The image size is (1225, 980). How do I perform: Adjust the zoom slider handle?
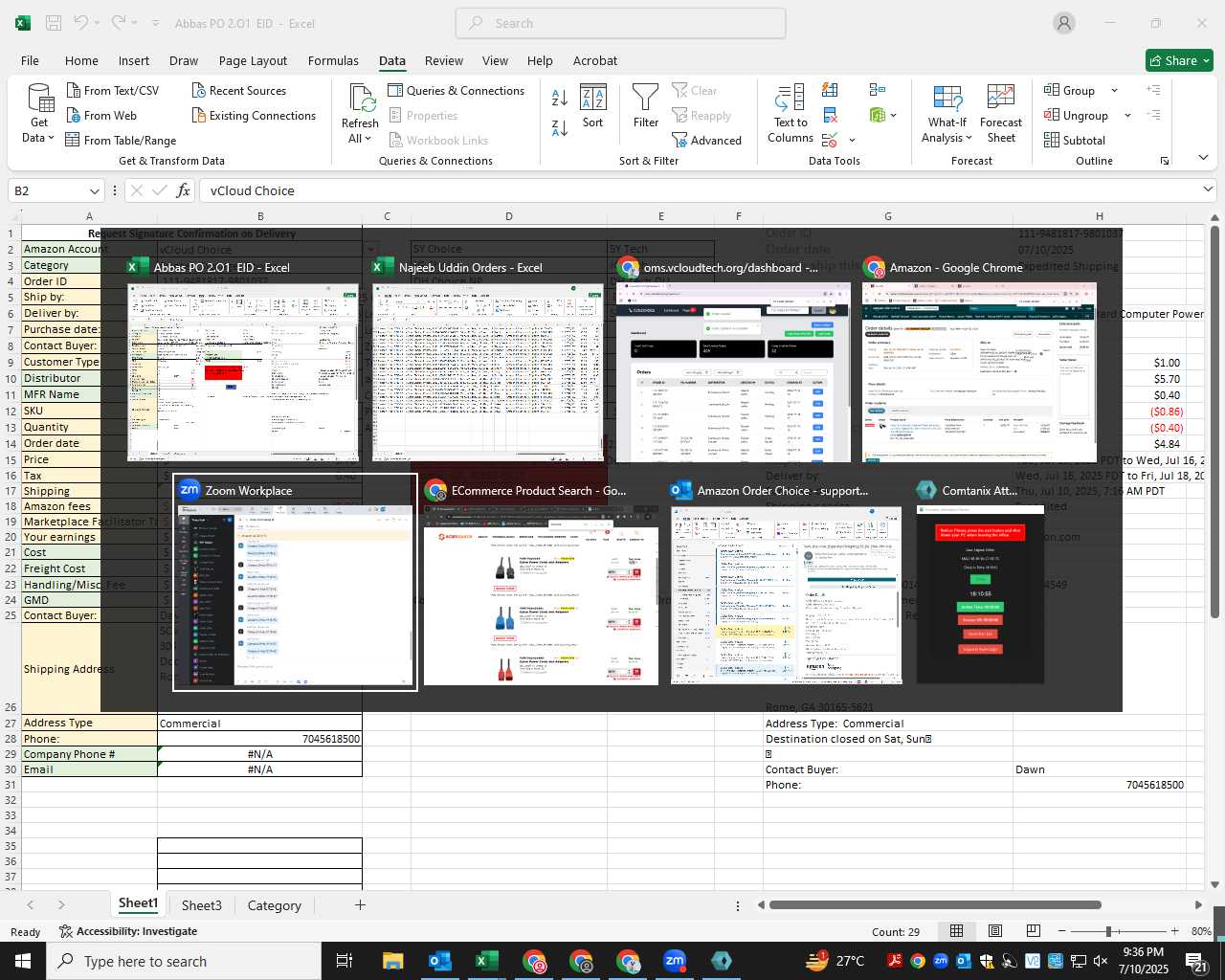tap(1108, 931)
